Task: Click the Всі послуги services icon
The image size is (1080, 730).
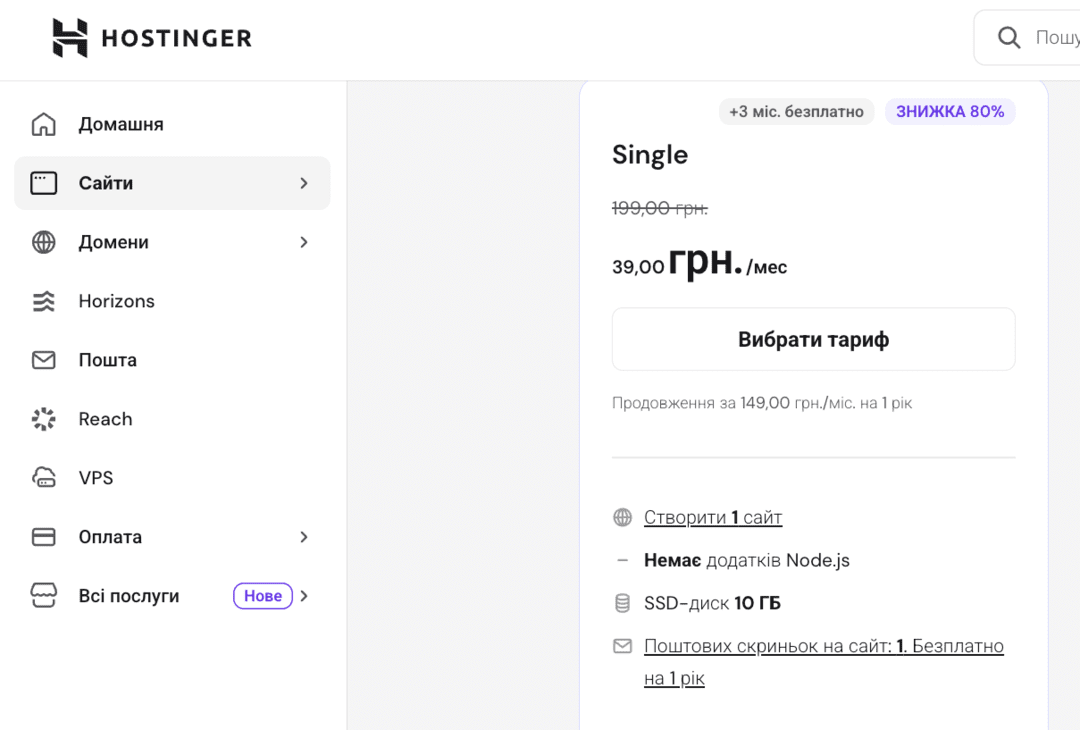Action: pos(44,595)
